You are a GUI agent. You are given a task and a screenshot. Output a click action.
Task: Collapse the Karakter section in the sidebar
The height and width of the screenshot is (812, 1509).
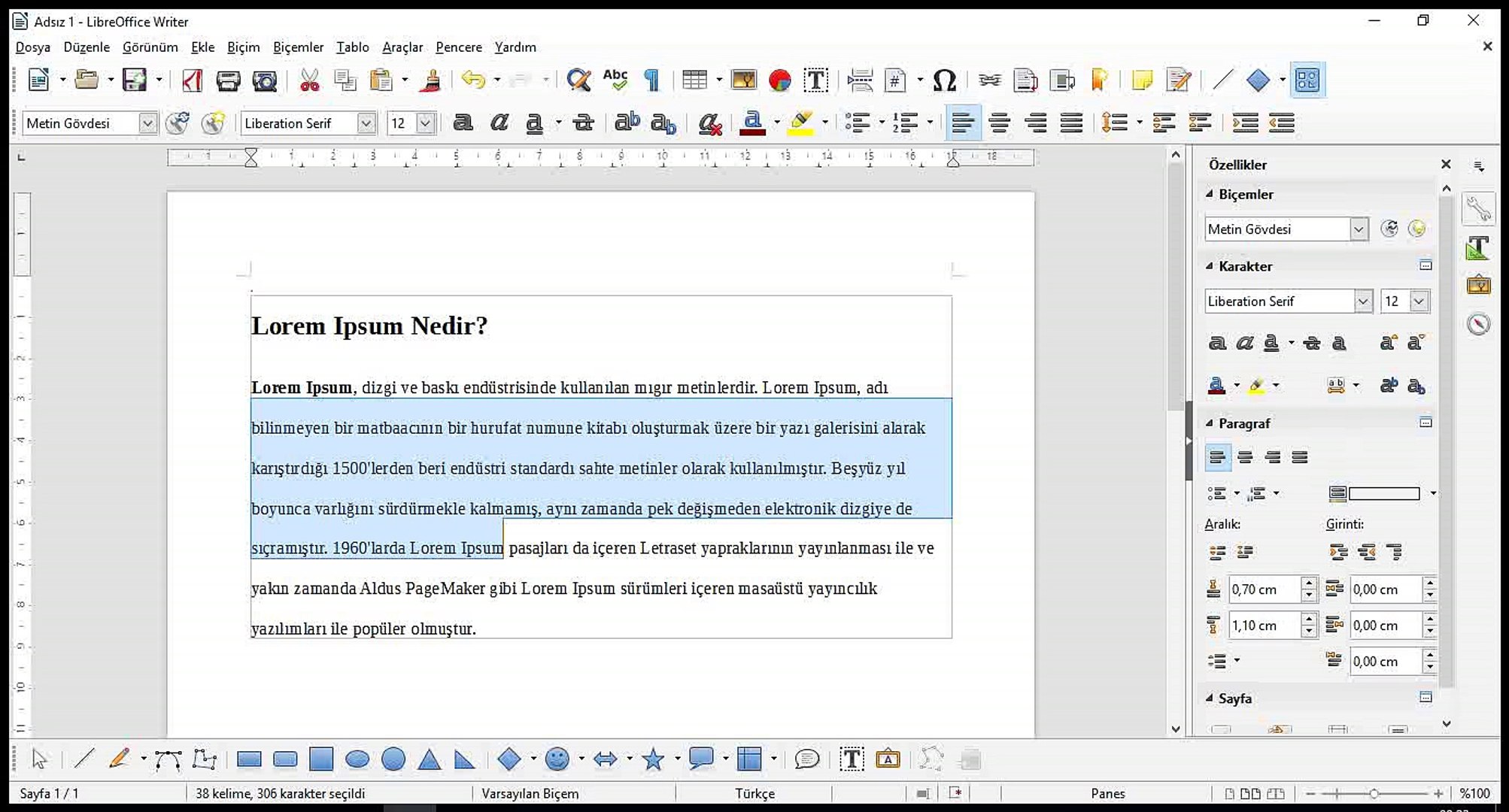[1210, 266]
